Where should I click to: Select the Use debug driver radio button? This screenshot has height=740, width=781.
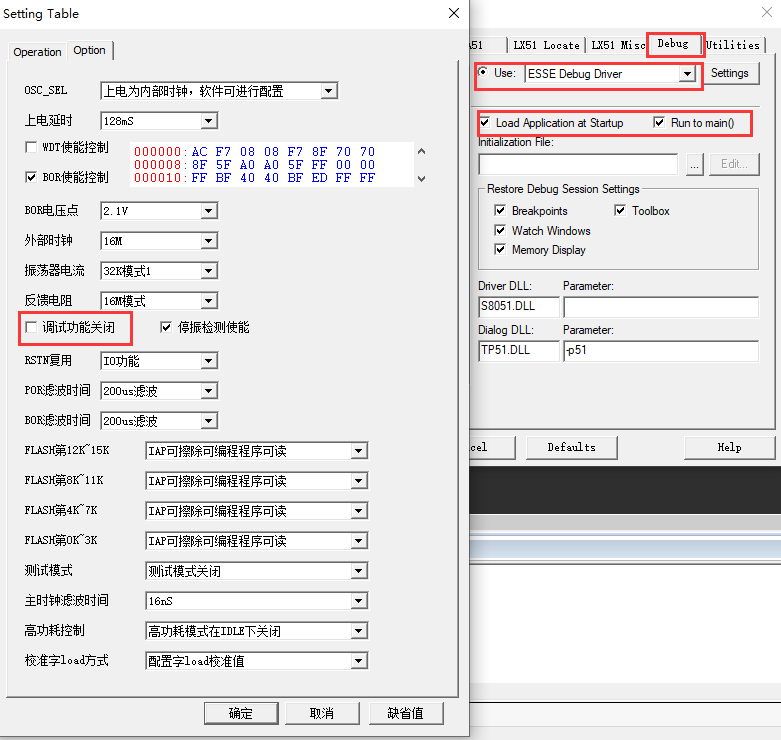tap(483, 72)
